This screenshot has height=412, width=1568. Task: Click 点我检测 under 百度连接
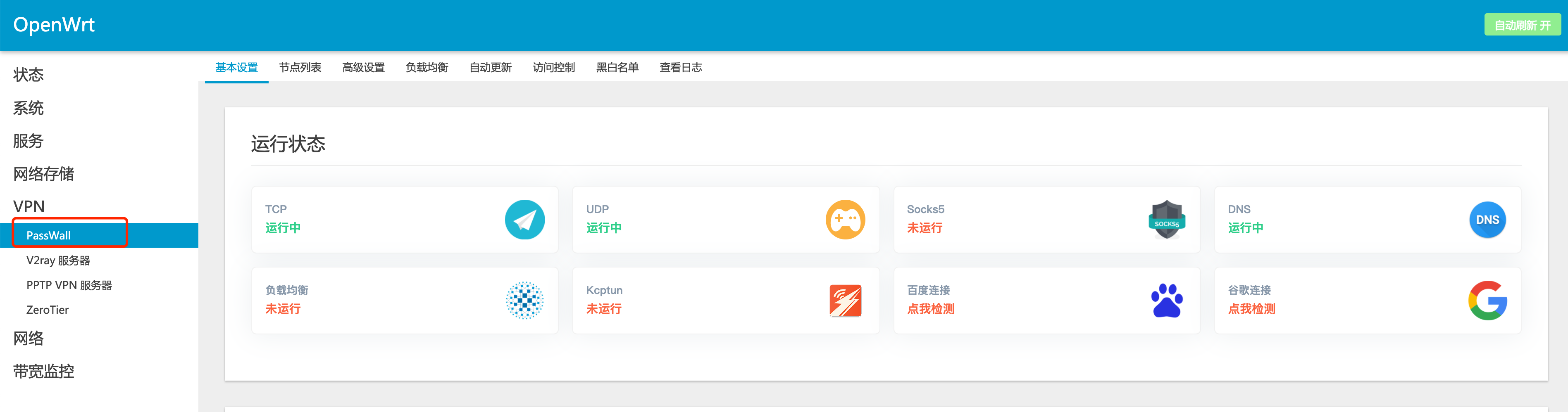pos(930,309)
